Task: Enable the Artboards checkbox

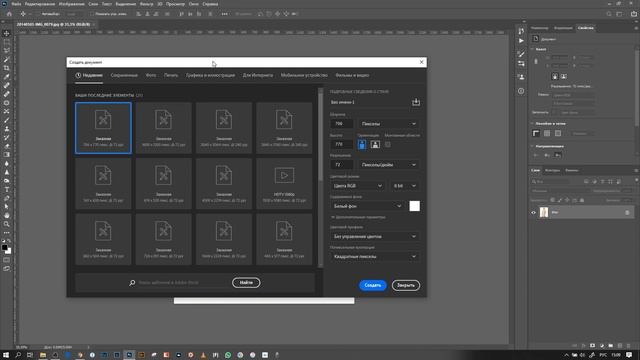Action: [388, 144]
